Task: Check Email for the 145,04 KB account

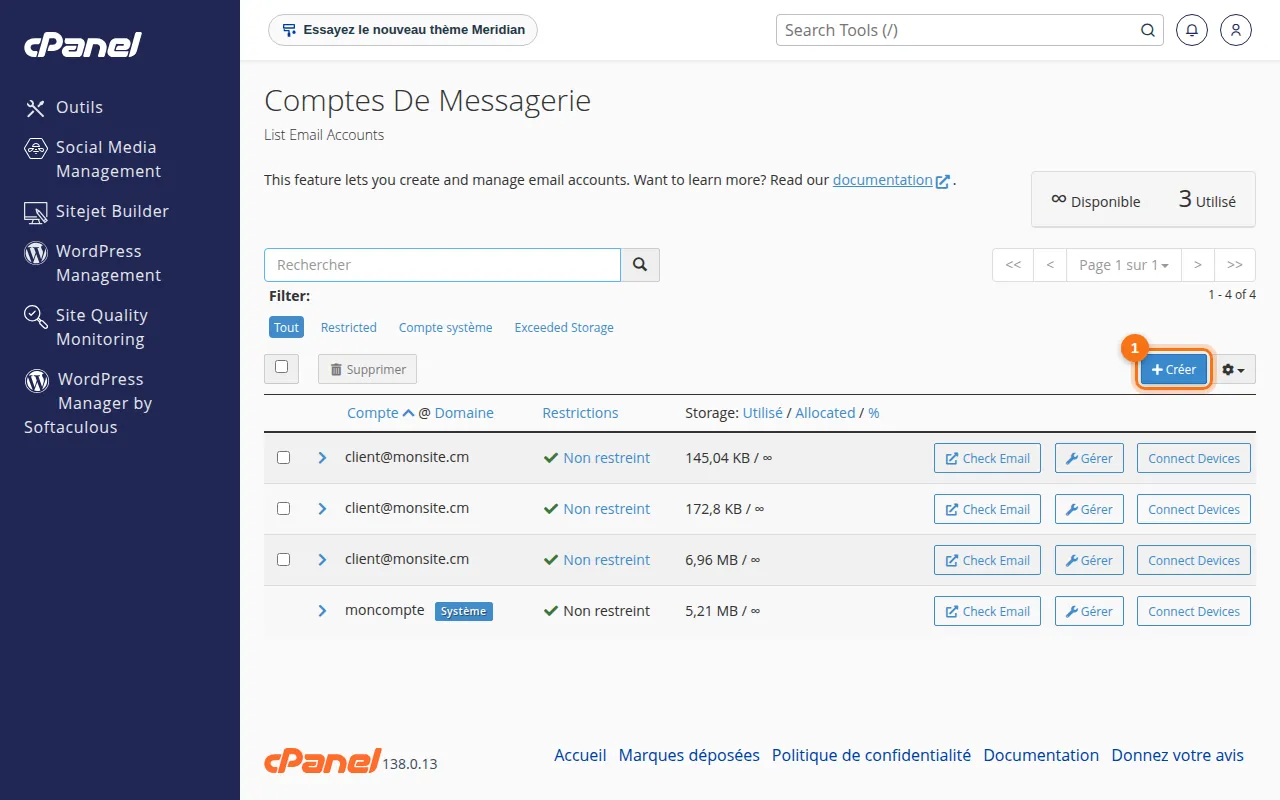Action: click(x=988, y=458)
